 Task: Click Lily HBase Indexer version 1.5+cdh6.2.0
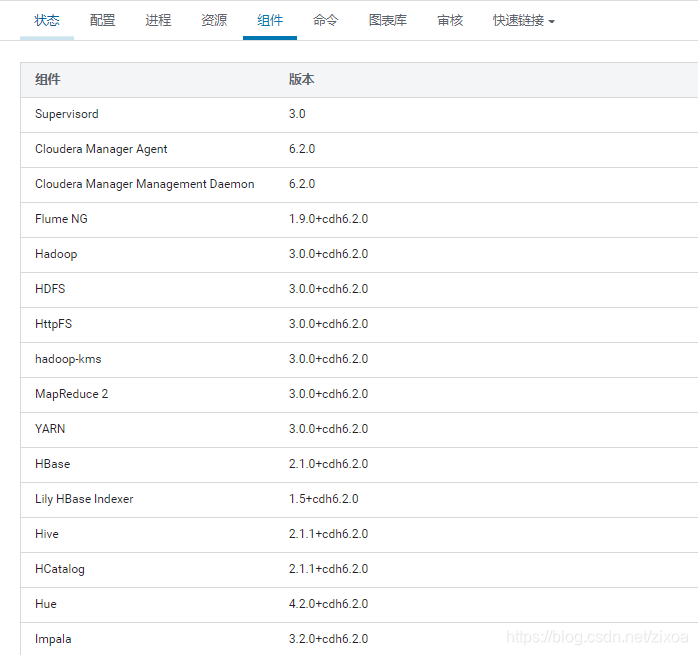324,499
